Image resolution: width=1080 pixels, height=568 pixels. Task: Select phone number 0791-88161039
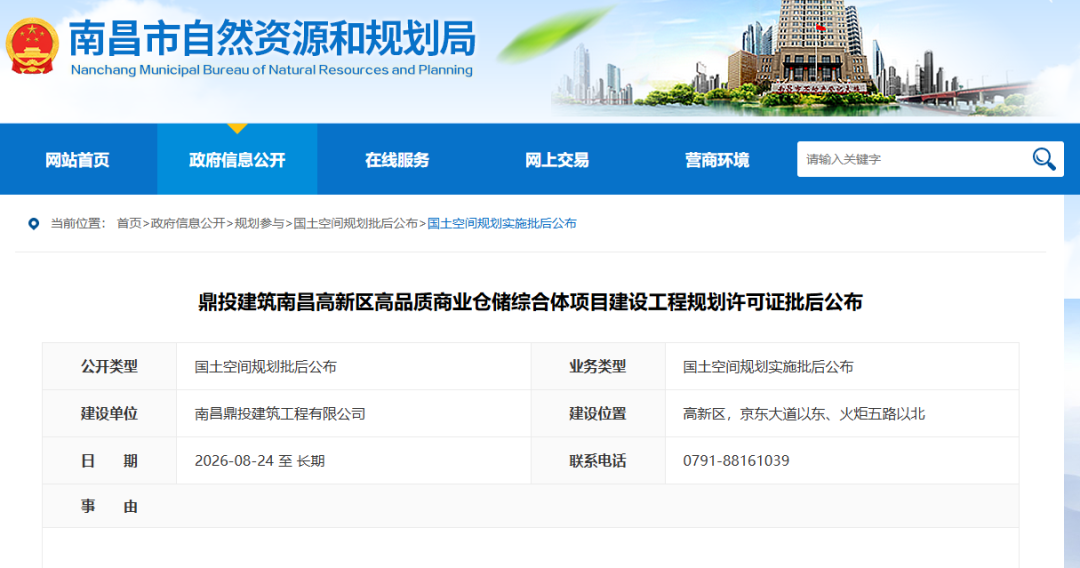click(736, 461)
